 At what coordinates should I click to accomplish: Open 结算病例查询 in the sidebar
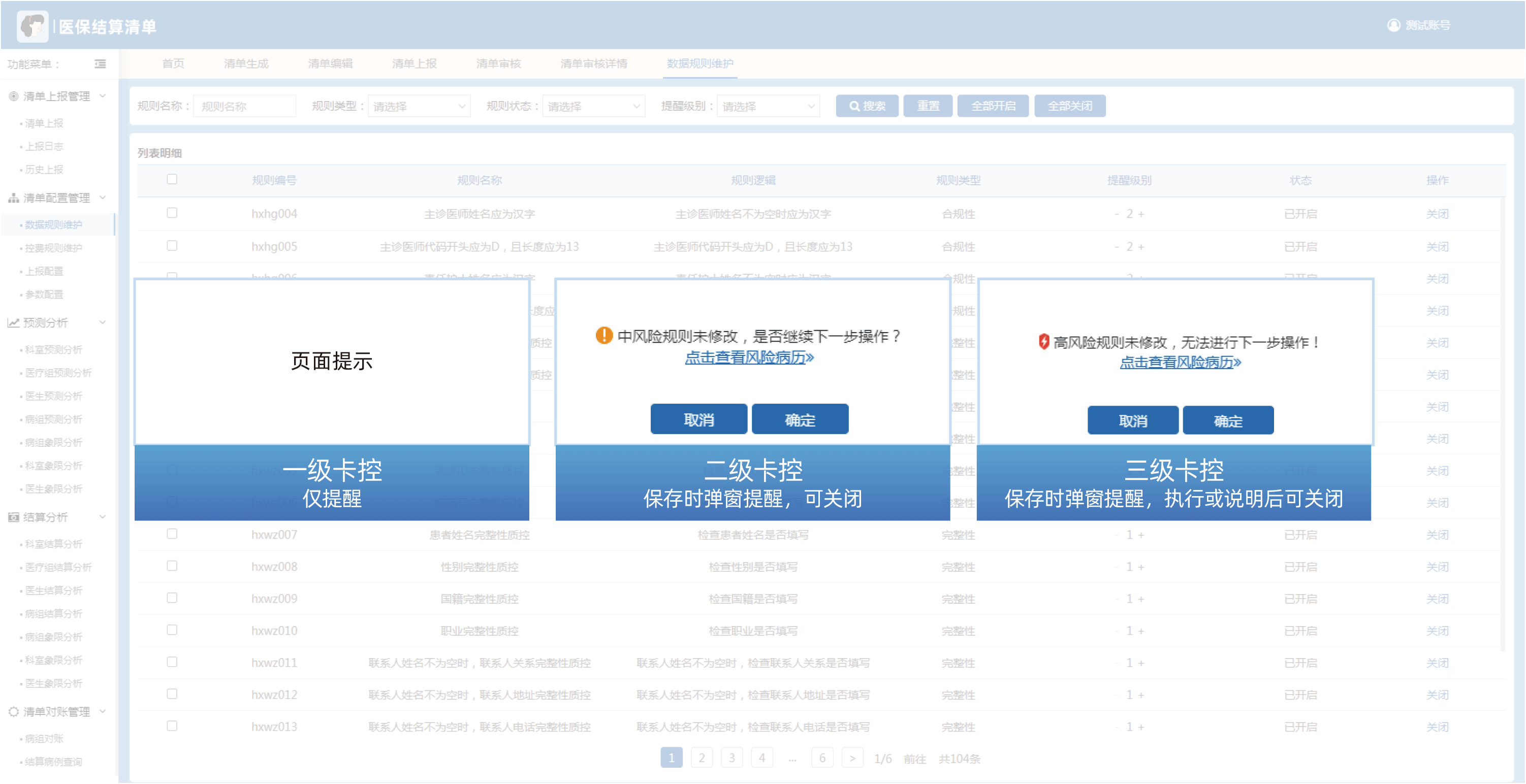53,762
